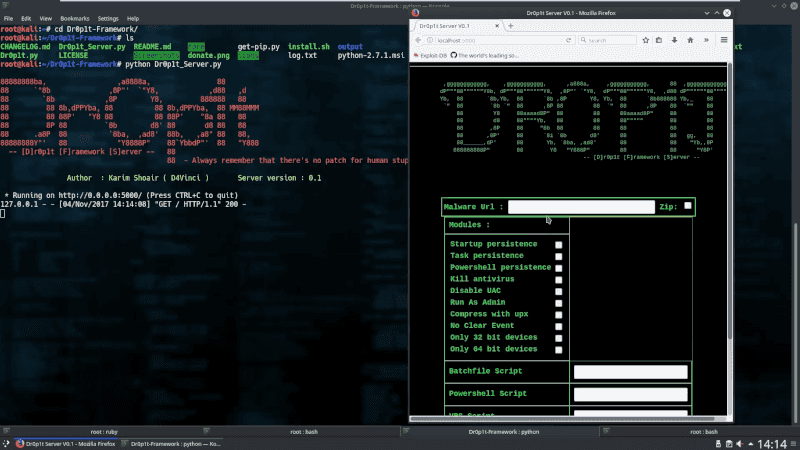Screen dimensions: 800x450
Task: Open Konsole Edit menu
Action: [26, 18]
